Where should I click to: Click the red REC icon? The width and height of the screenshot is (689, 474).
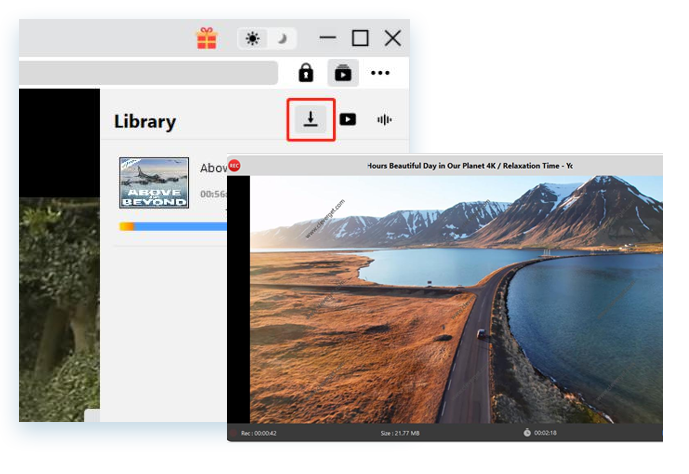point(234,165)
